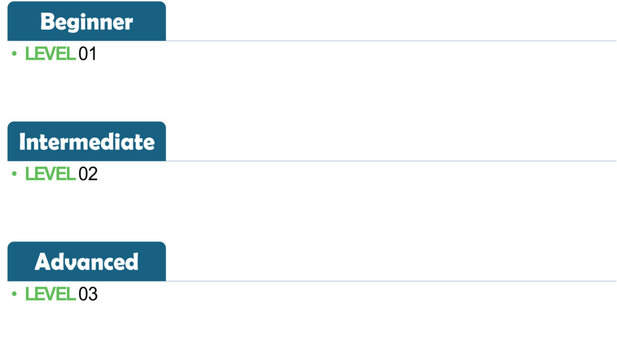
Task: Click the letter B in Beginner
Action: pyautogui.click(x=46, y=21)
